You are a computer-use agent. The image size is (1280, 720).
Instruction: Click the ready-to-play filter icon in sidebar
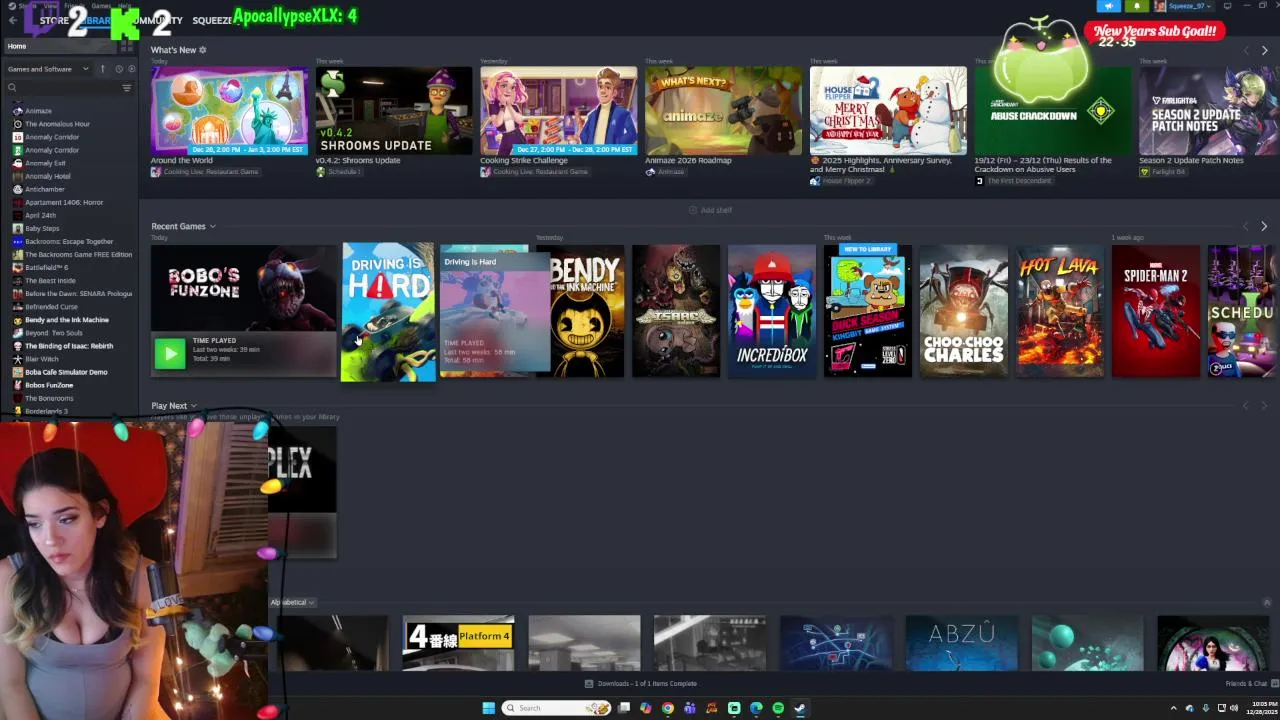131,69
